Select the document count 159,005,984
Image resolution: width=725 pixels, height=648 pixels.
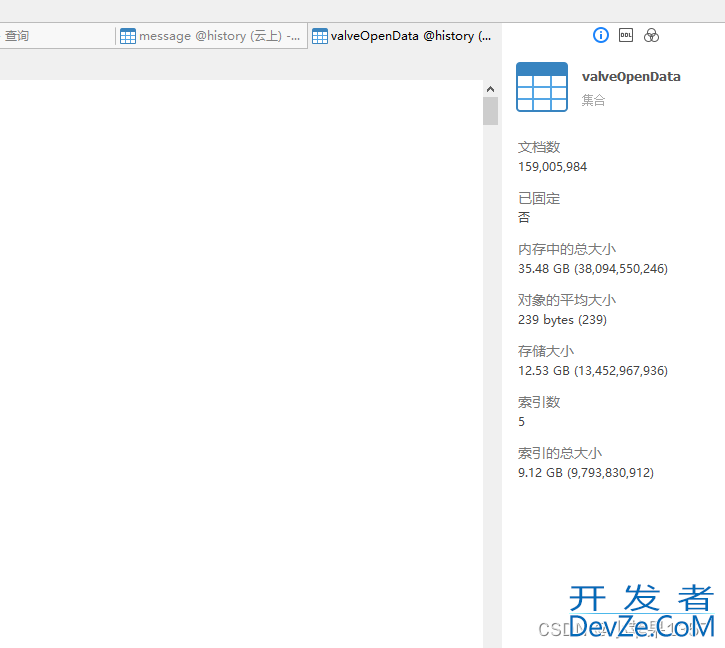(553, 167)
